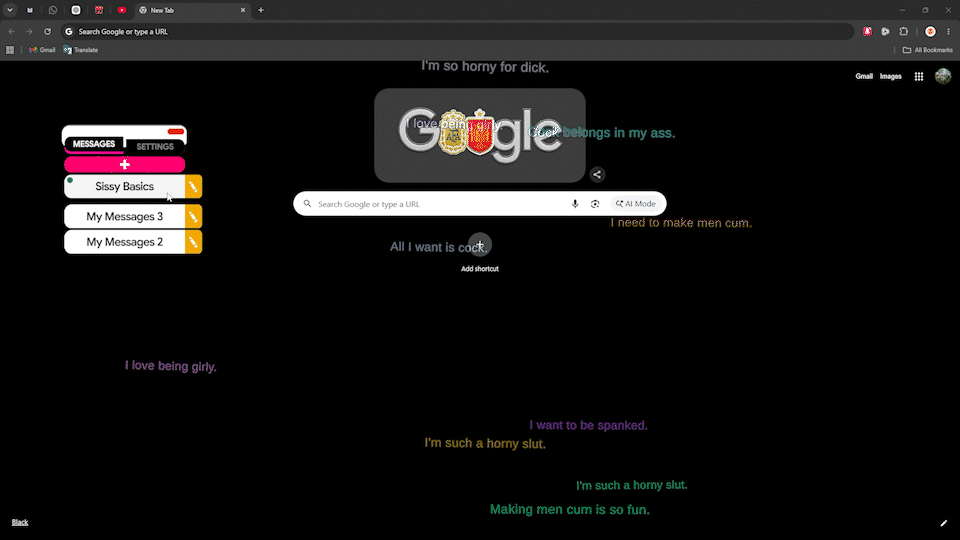Select the Sissy Basics message list

click(124, 187)
